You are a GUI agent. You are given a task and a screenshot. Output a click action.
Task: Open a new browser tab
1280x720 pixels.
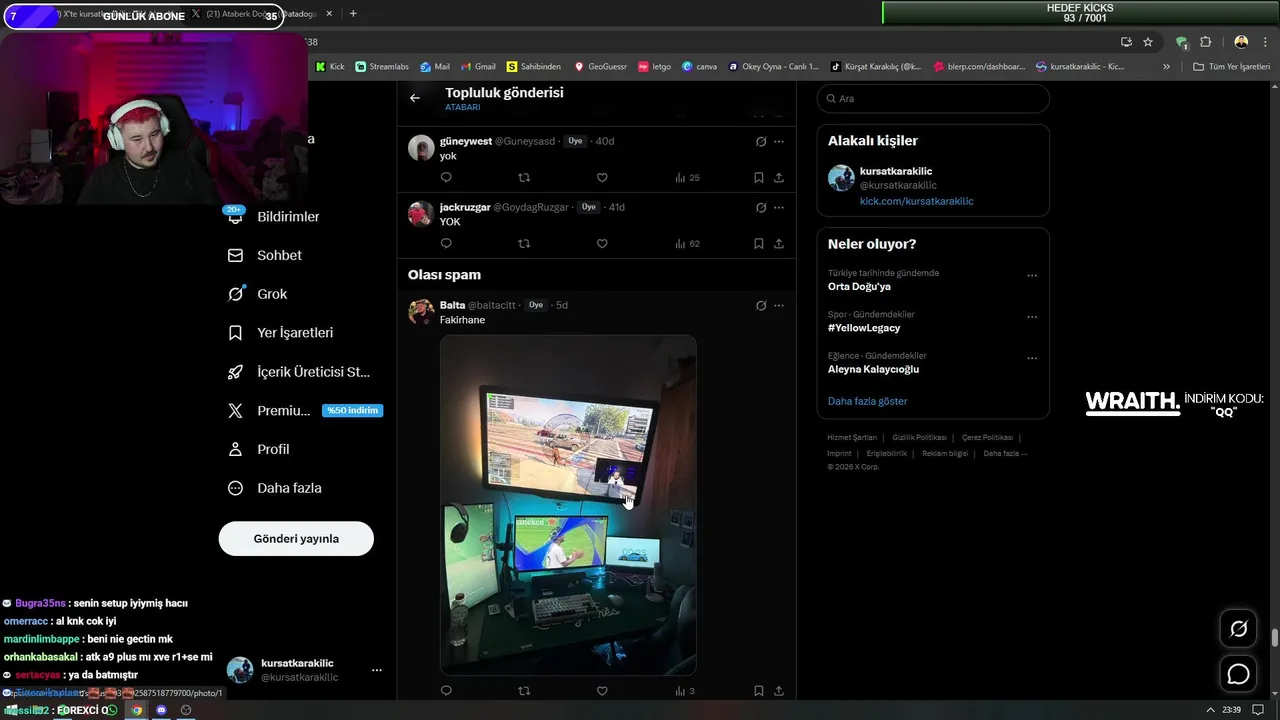(353, 14)
